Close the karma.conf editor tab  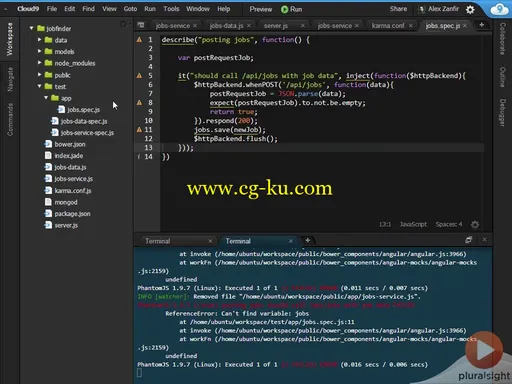click(411, 26)
